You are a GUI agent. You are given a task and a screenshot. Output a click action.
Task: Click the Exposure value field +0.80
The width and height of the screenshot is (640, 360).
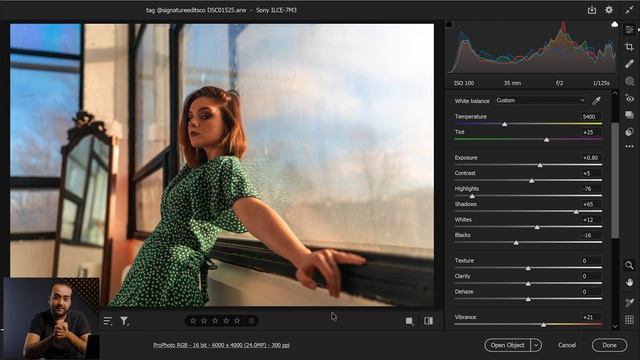[590, 158]
